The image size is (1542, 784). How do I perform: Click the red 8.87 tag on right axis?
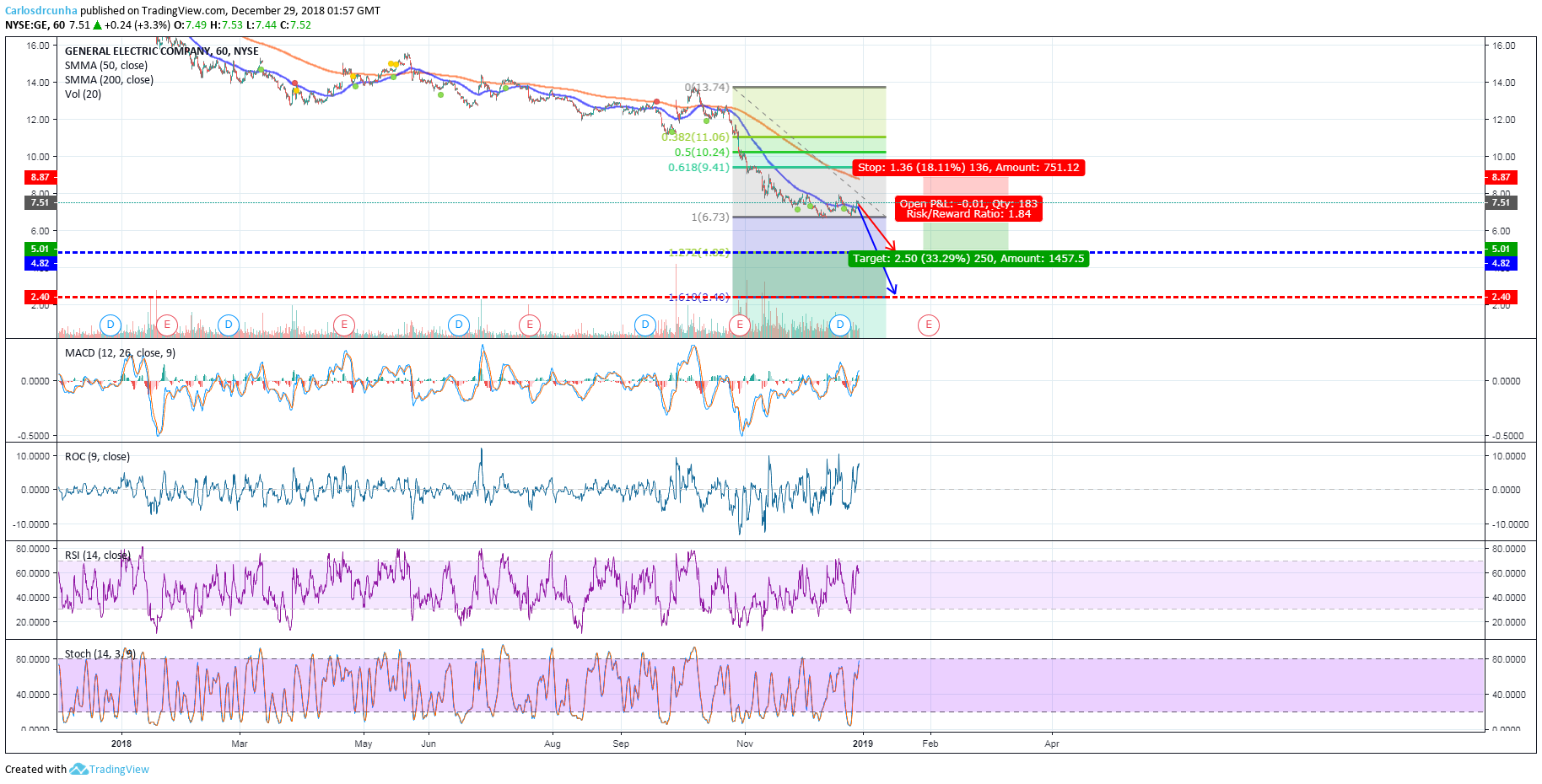(1501, 178)
